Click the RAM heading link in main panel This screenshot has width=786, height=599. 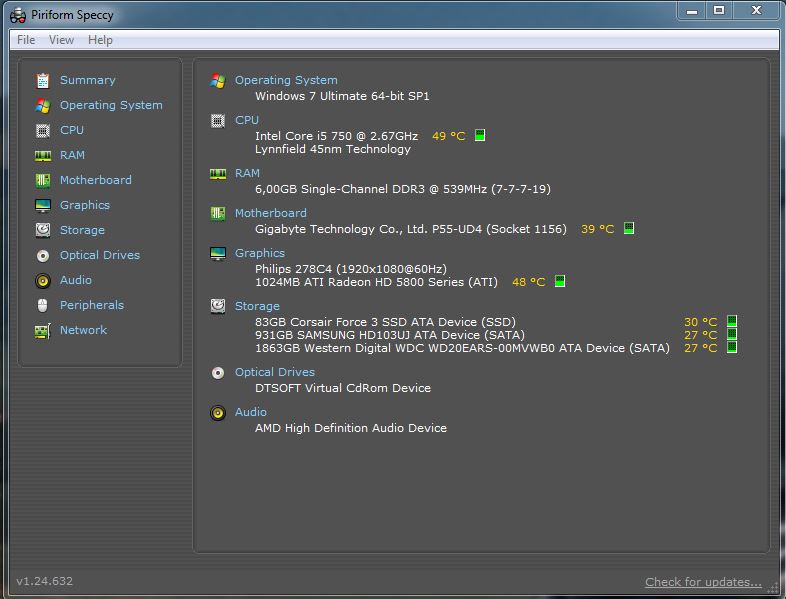click(x=247, y=173)
